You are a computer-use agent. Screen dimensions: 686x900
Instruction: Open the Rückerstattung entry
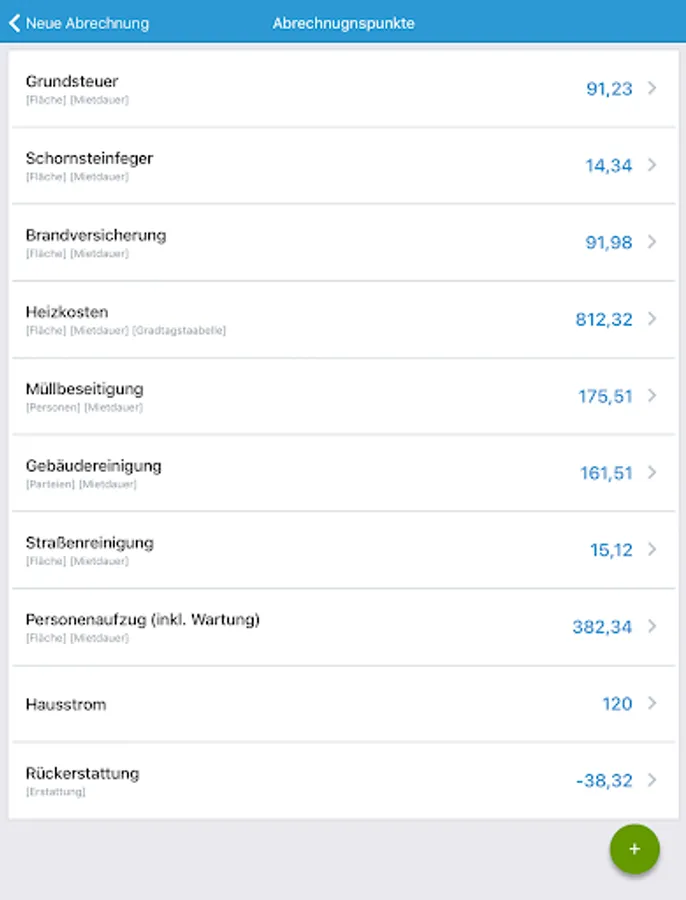[x=300, y=780]
